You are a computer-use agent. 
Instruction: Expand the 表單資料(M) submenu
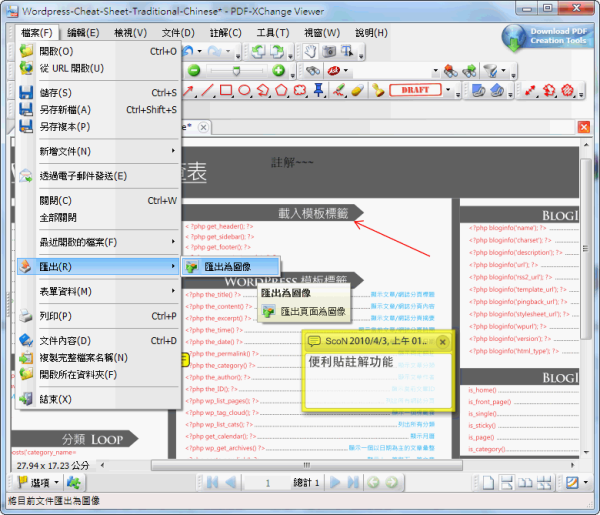click(x=98, y=292)
